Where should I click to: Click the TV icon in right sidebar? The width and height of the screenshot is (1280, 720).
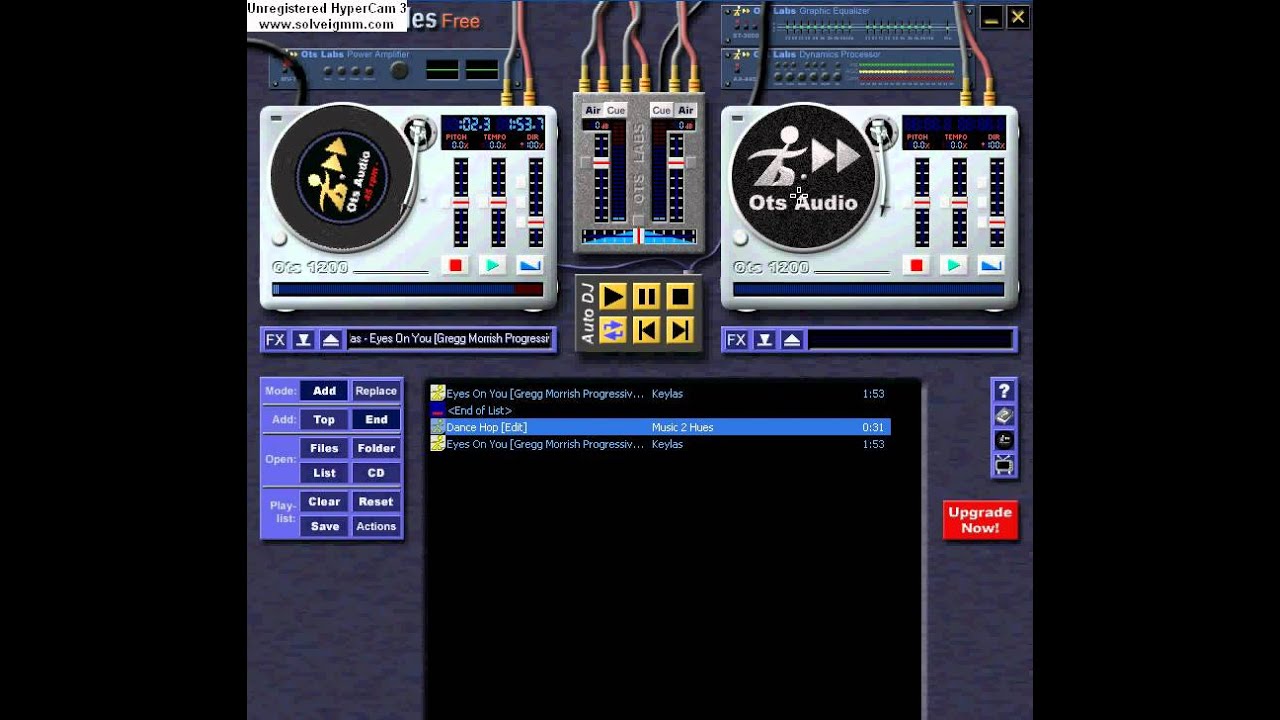pyautogui.click(x=1004, y=465)
